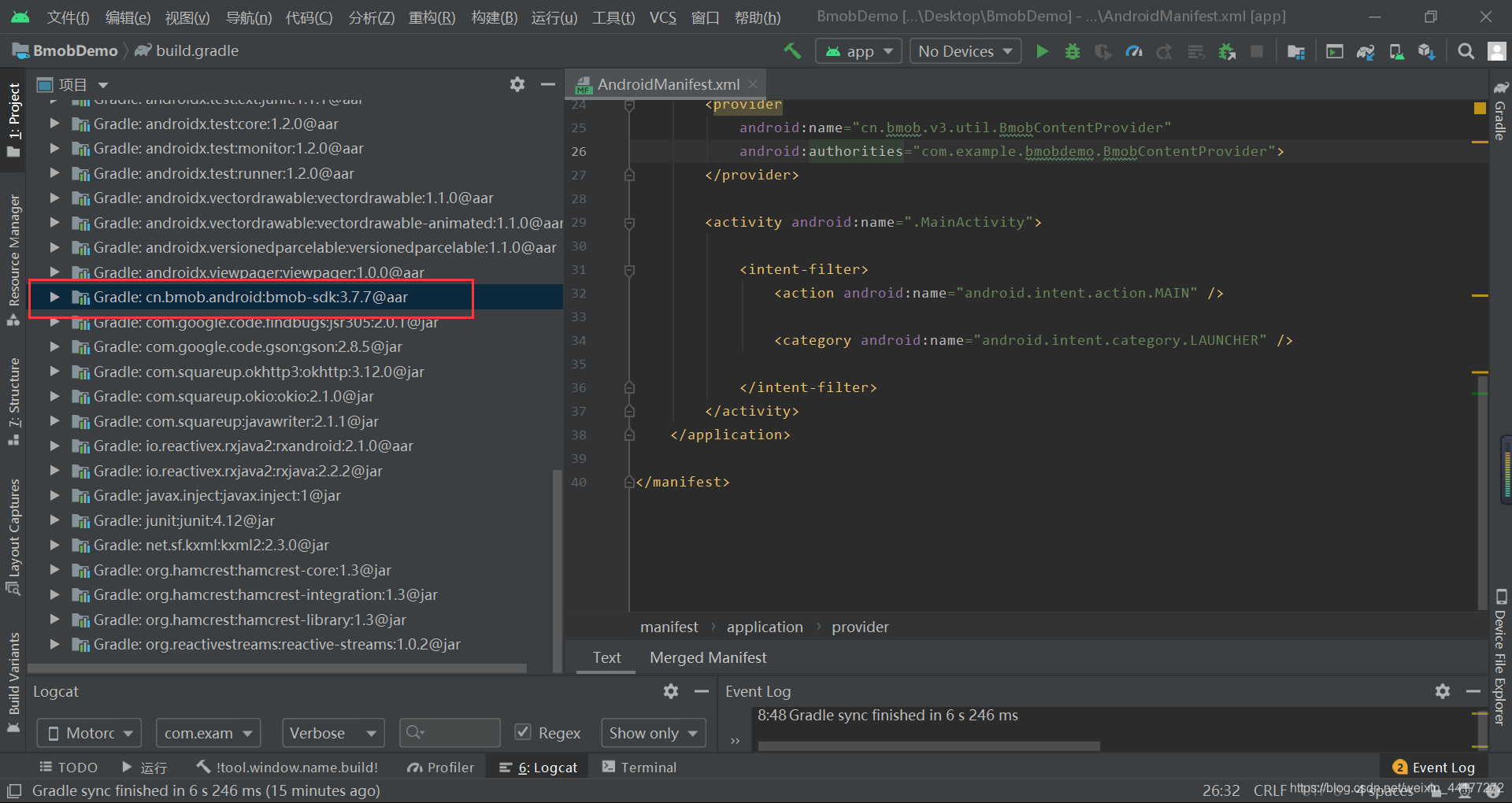Open the Build tool window button
The image size is (1512, 803).
click(287, 767)
